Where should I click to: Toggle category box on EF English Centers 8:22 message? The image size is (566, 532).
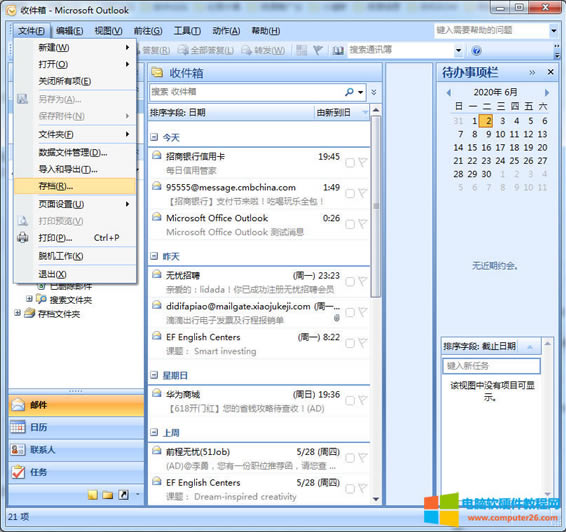pos(349,343)
